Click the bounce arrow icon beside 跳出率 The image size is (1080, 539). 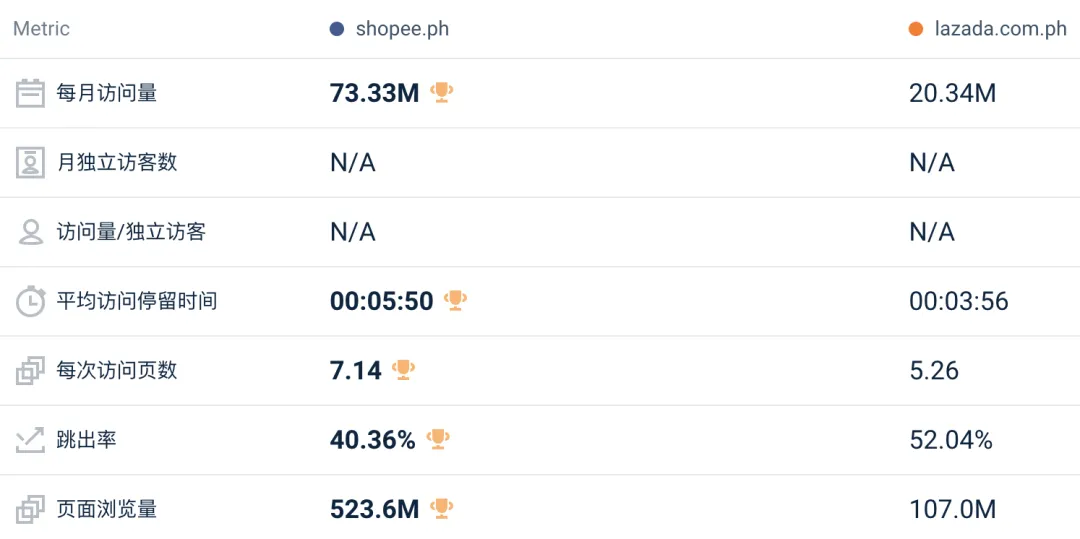(31, 439)
